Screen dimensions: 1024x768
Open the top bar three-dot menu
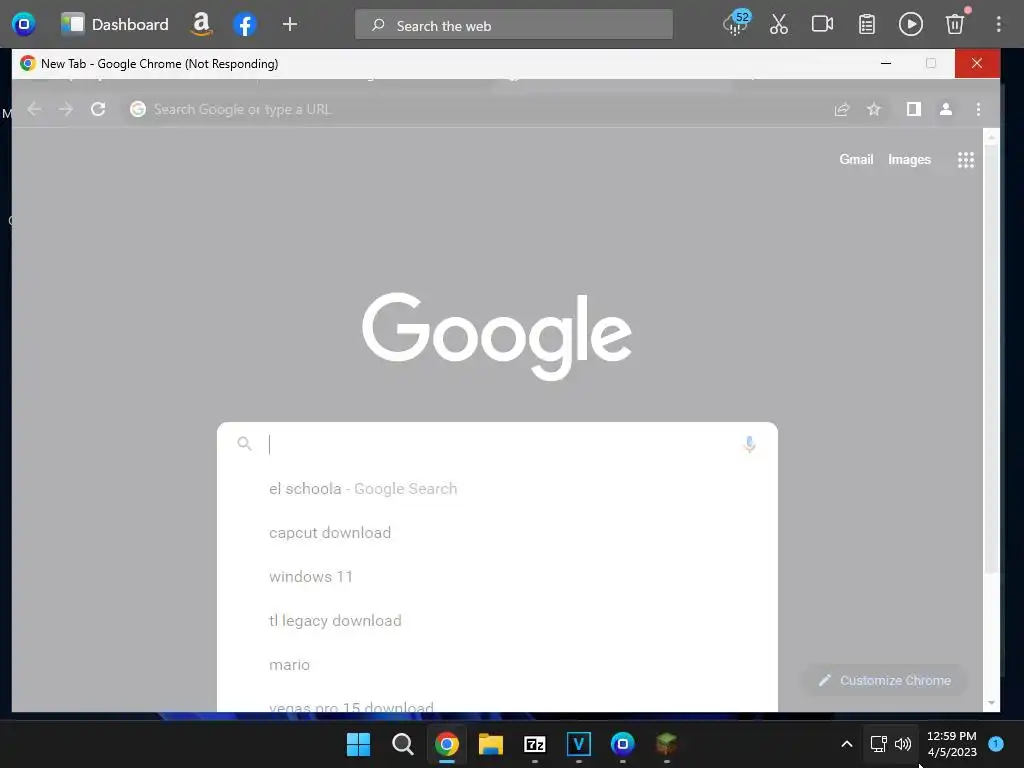pyautogui.click(x=998, y=25)
